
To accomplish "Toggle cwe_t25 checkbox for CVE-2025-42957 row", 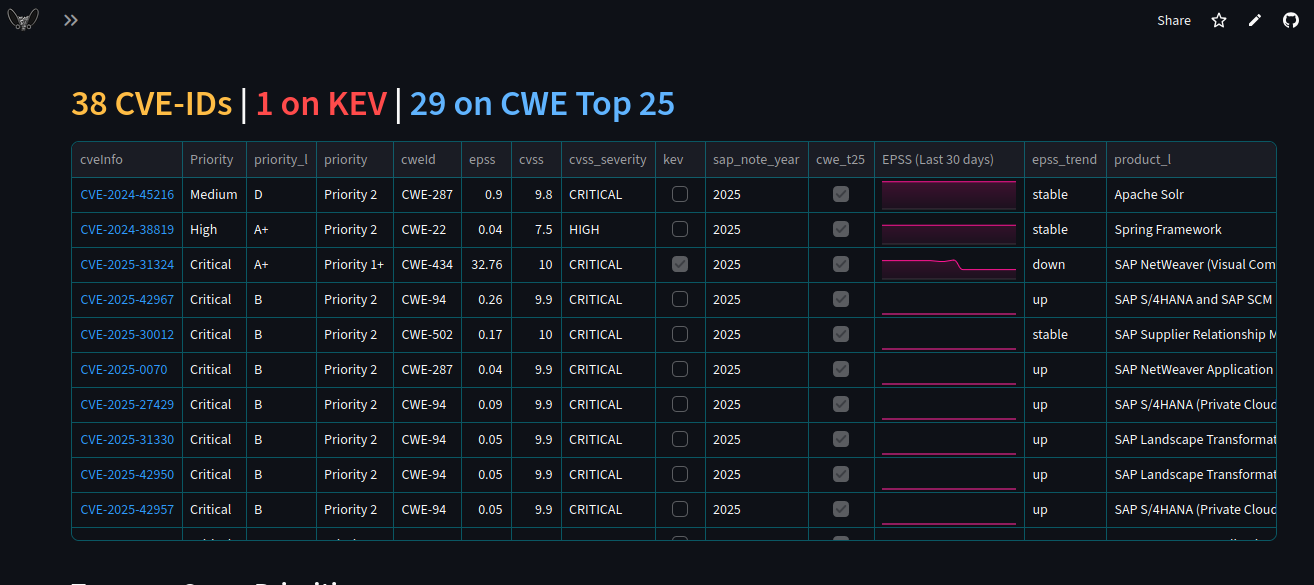I will [x=841, y=509].
